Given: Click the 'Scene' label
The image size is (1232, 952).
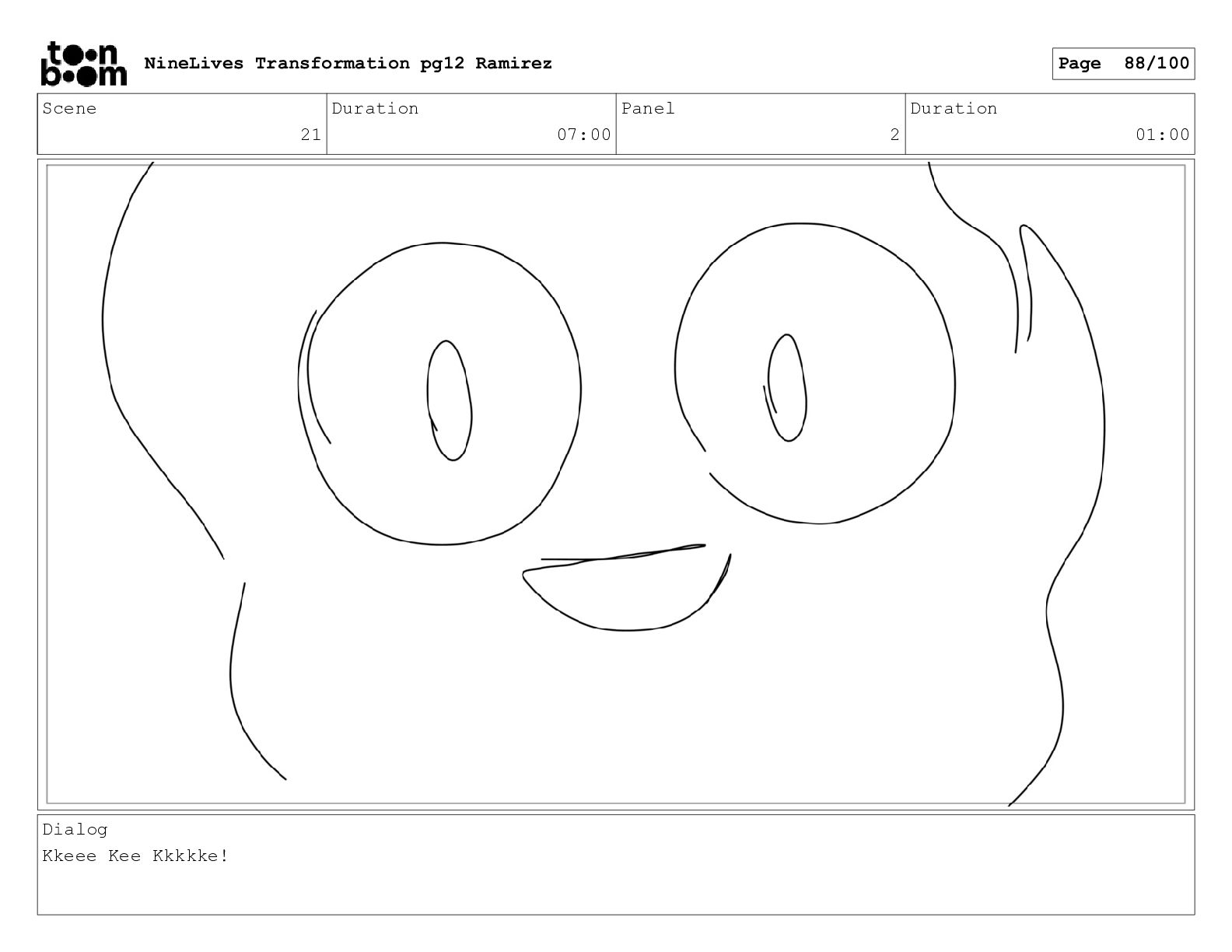Looking at the screenshot, I should [69, 108].
